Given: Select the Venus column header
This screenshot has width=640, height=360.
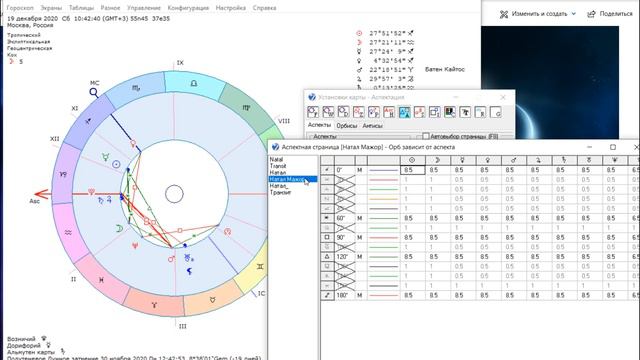Looking at the screenshot, I should point(488,160).
